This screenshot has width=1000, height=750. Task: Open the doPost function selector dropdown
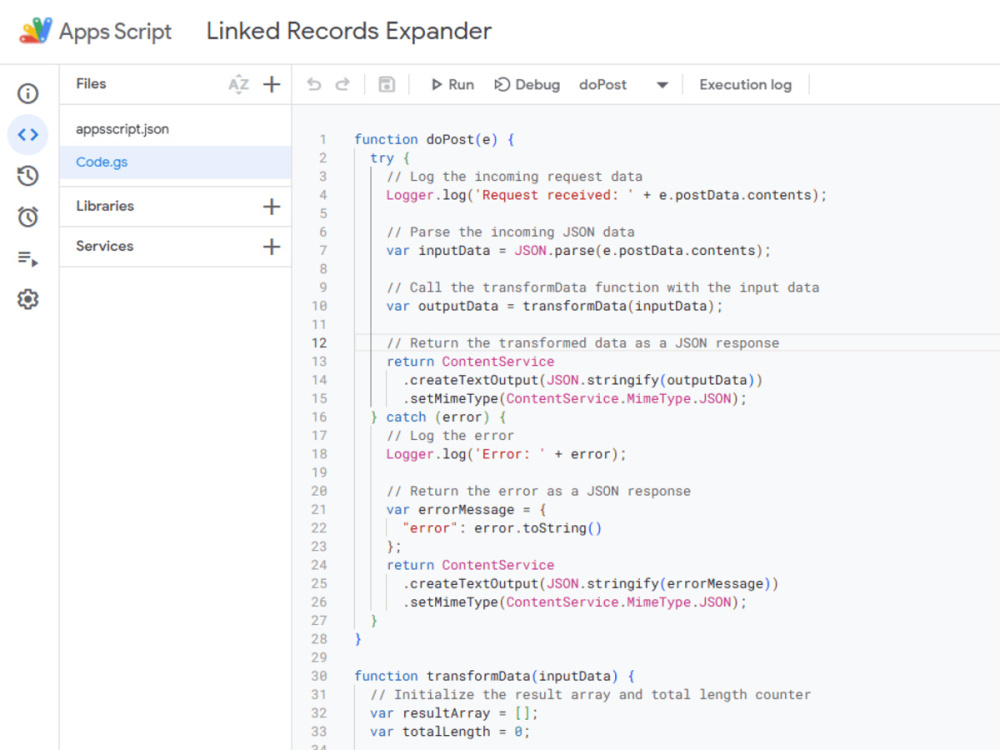coord(623,84)
